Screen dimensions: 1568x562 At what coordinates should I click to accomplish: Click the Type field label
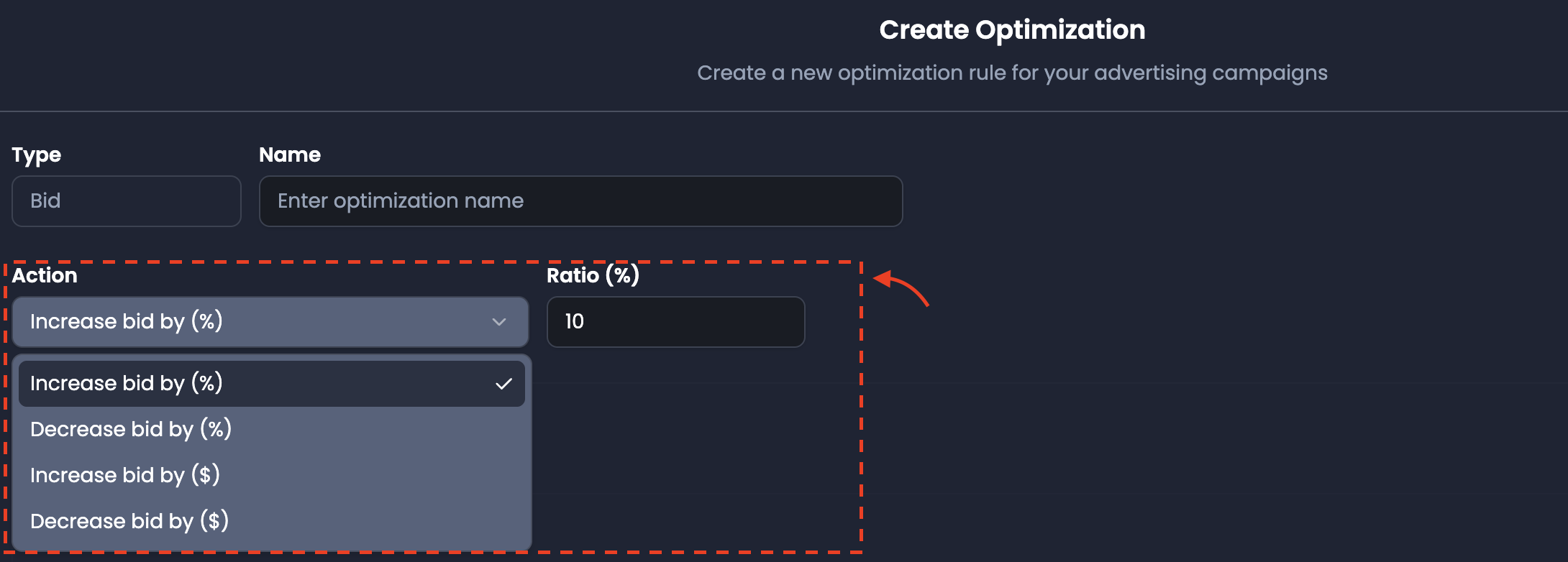pos(37,155)
